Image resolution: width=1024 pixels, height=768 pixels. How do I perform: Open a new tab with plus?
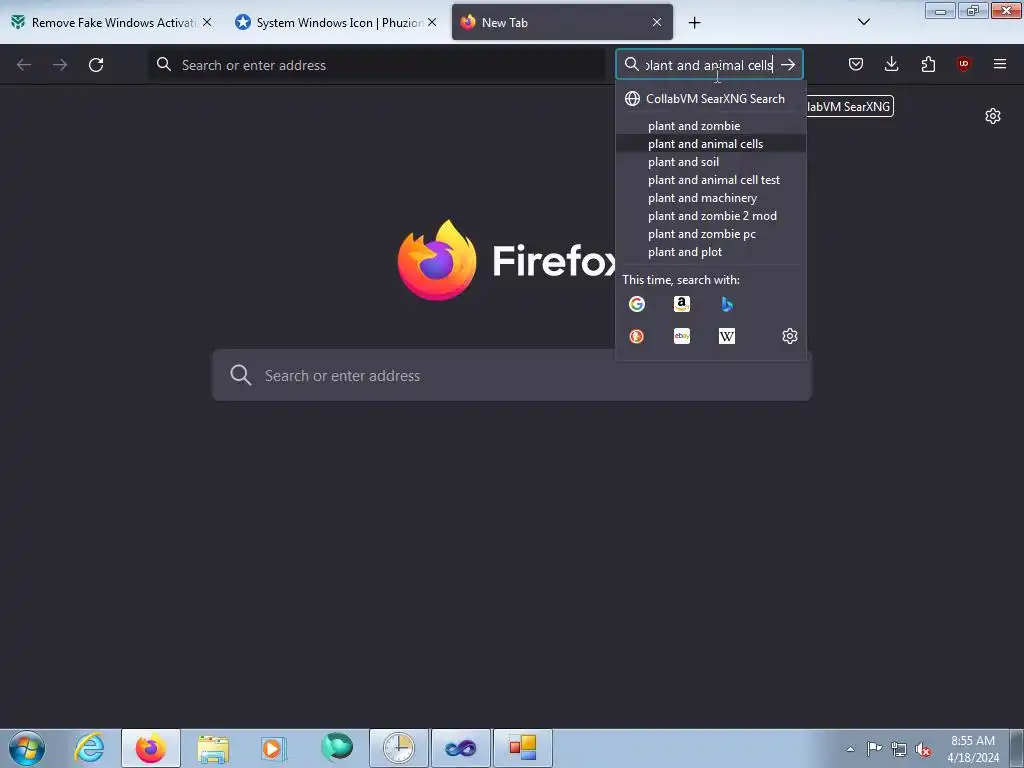click(694, 23)
